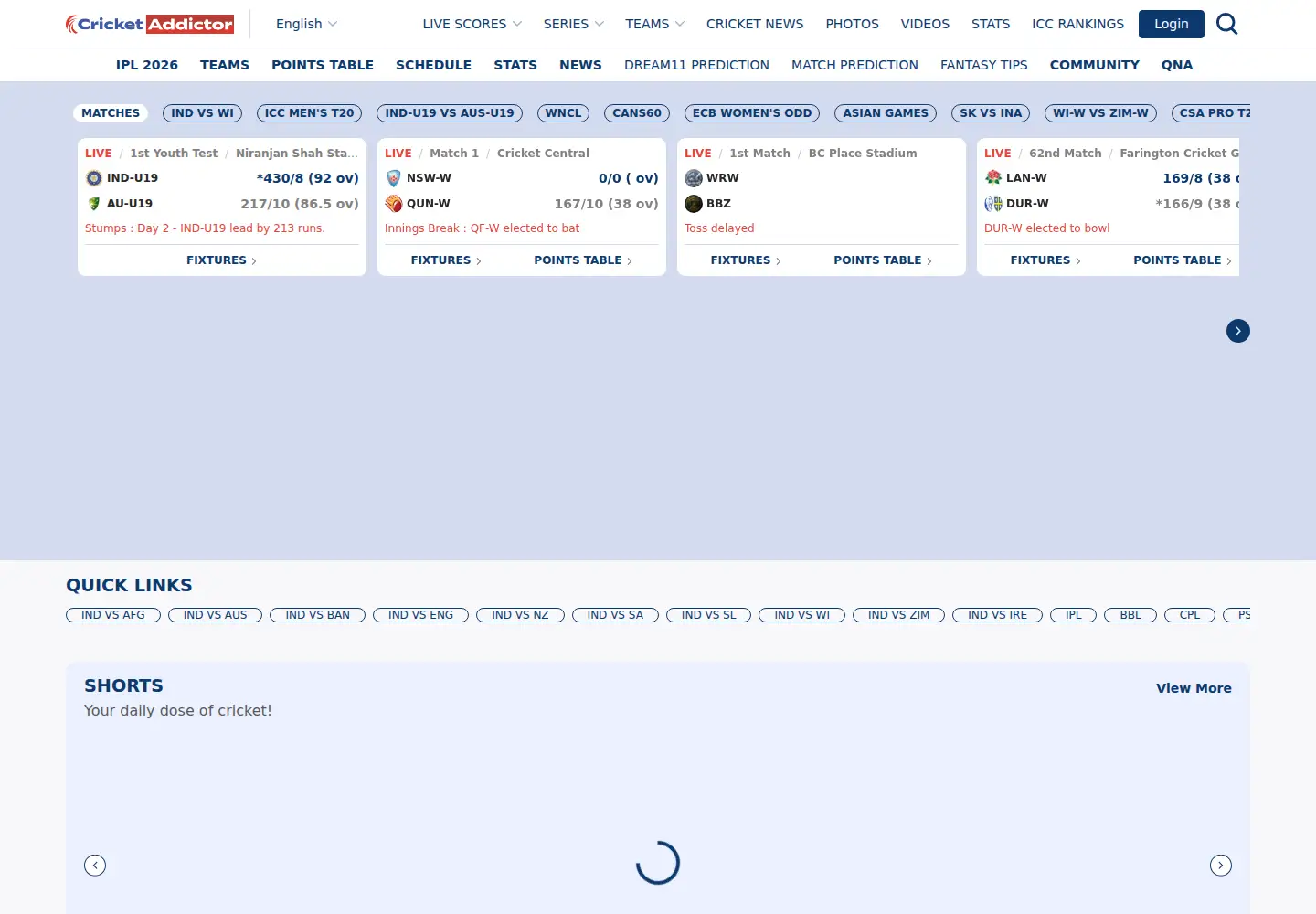Open the IND VS ENG quick link
The height and width of the screenshot is (914, 1316).
tap(420, 615)
